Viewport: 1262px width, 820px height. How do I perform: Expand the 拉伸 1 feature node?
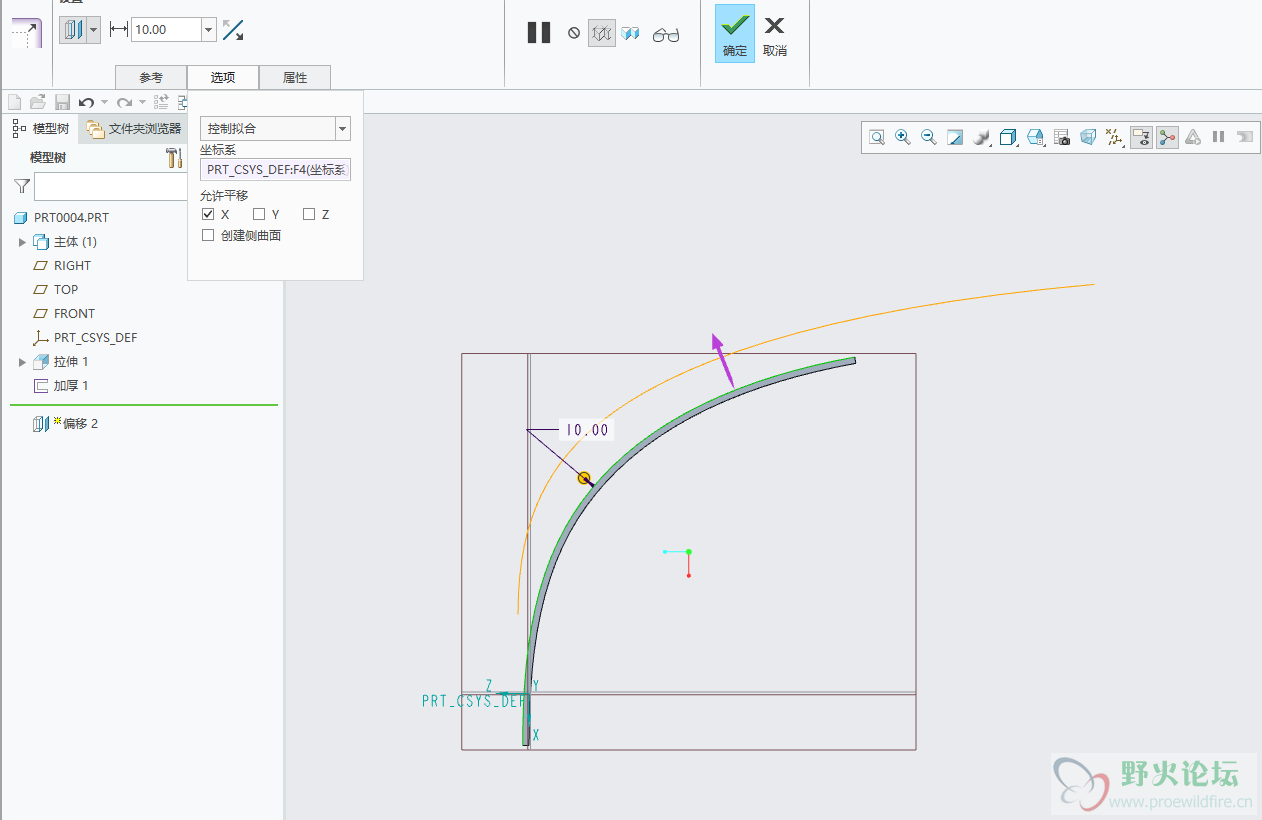[22, 362]
